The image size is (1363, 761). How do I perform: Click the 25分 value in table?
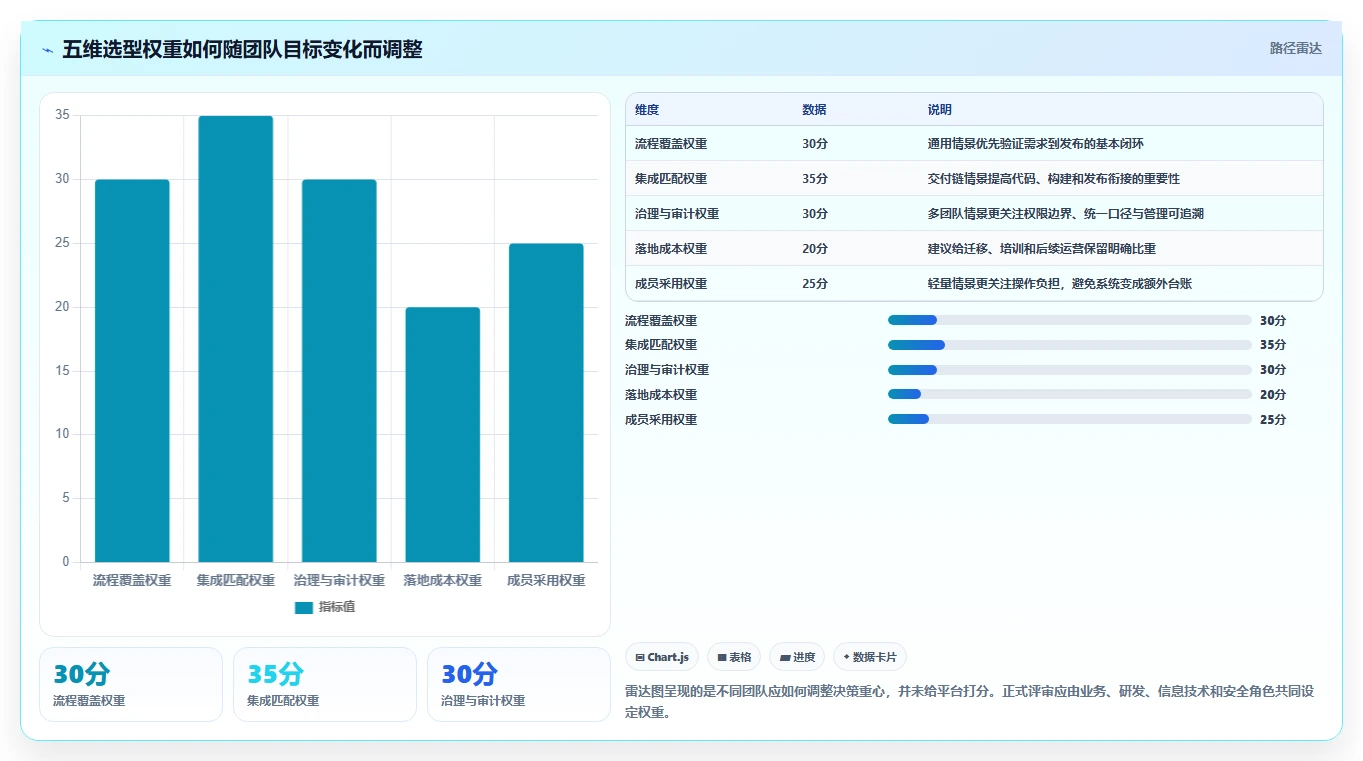pyautogui.click(x=815, y=284)
